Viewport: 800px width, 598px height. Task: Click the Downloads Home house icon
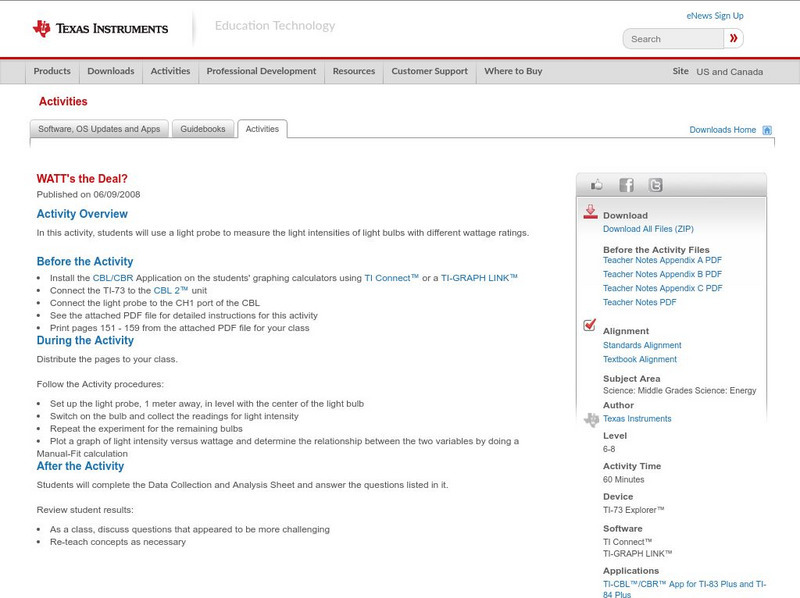(x=767, y=130)
